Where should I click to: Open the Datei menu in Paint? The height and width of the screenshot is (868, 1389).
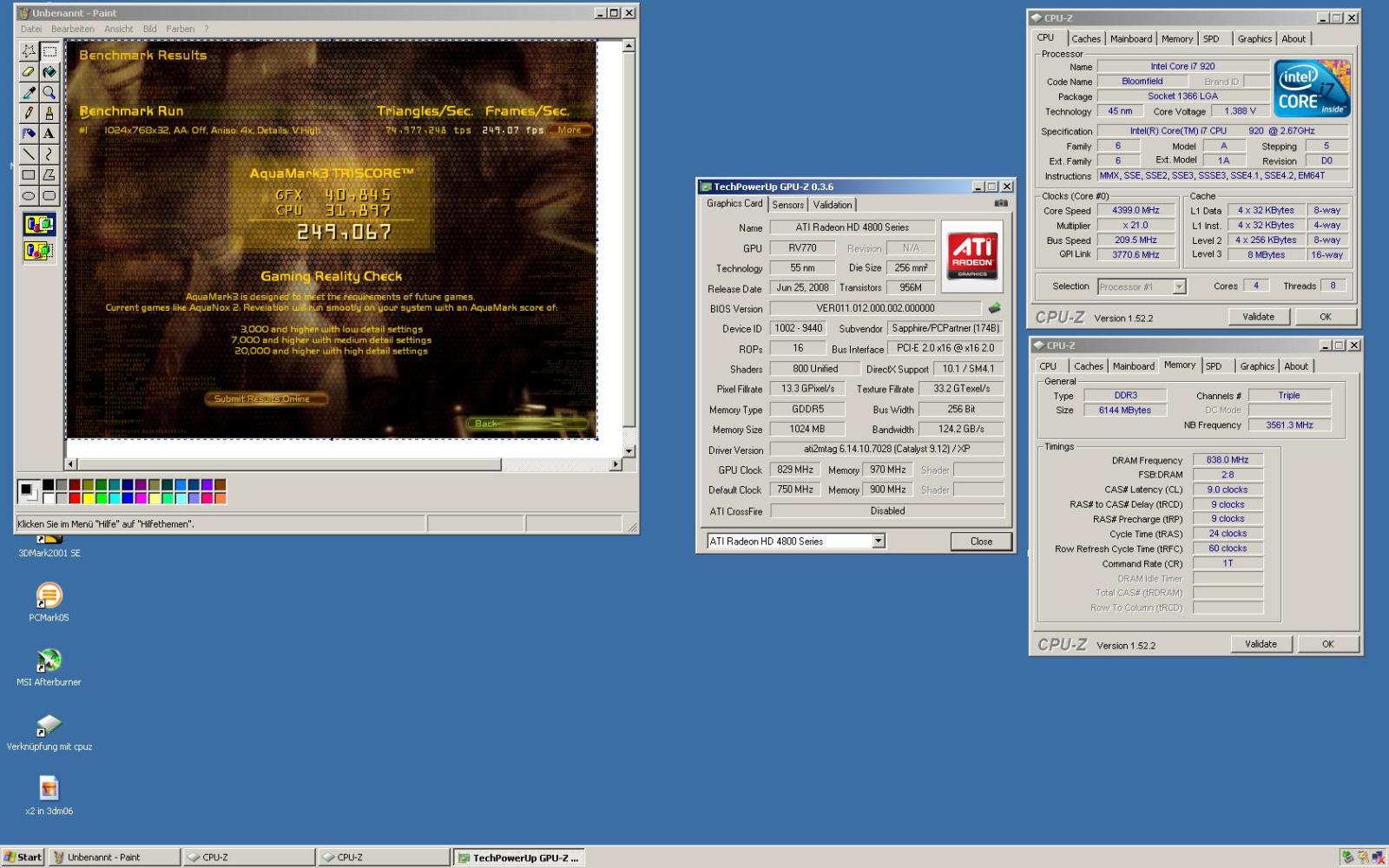tap(31, 29)
